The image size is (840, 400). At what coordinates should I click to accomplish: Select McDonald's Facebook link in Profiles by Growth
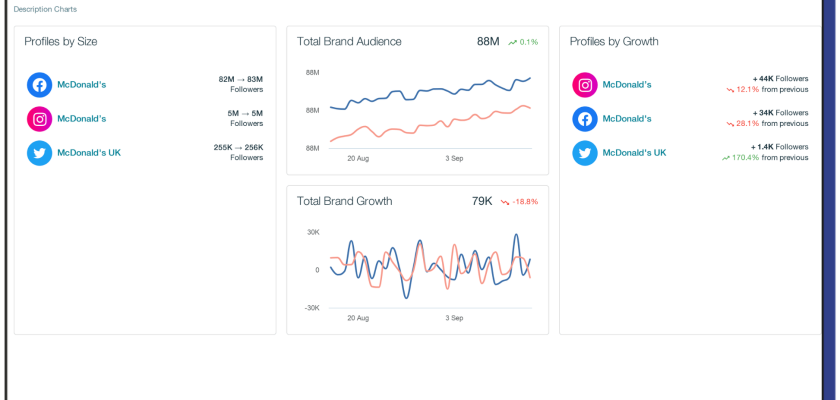click(627, 119)
